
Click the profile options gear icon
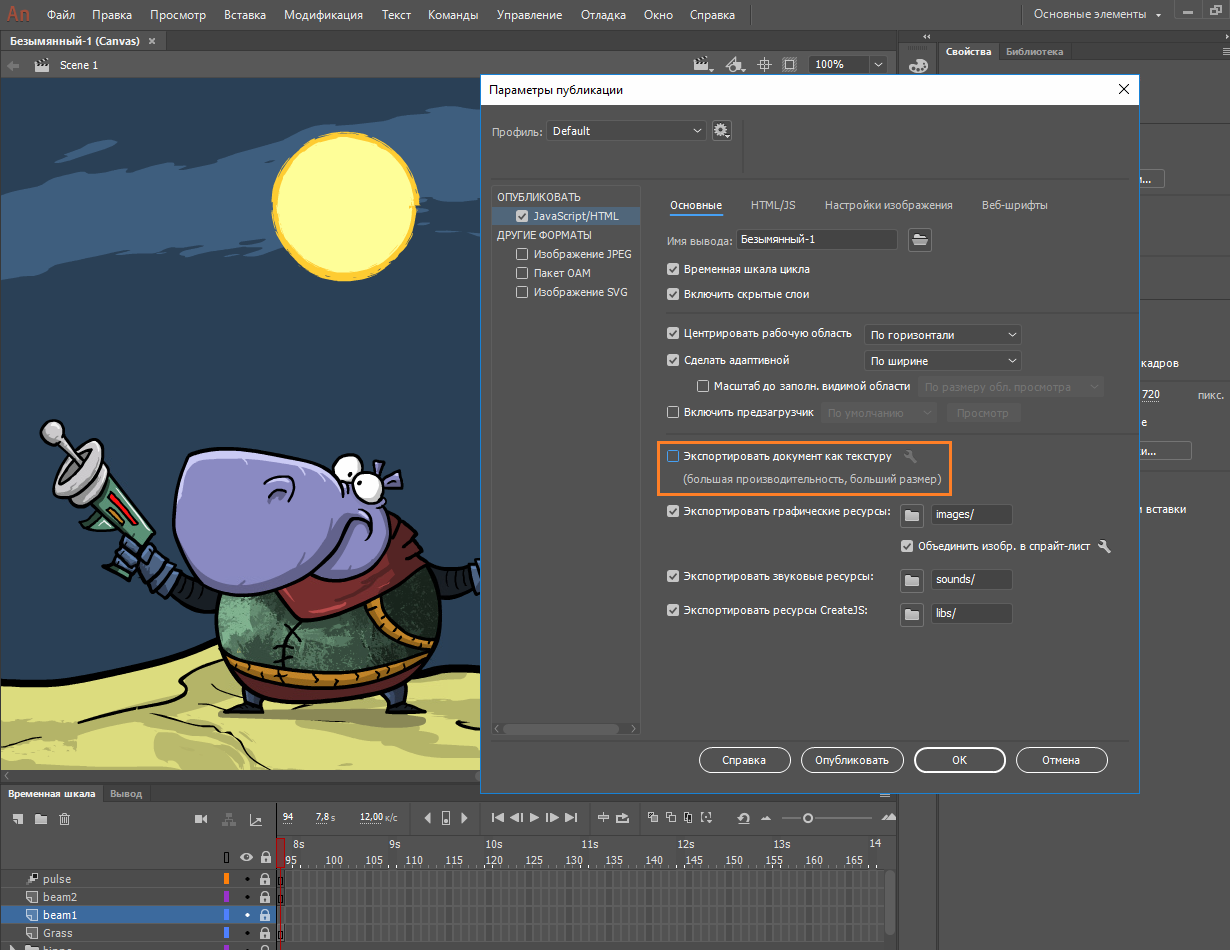point(721,131)
